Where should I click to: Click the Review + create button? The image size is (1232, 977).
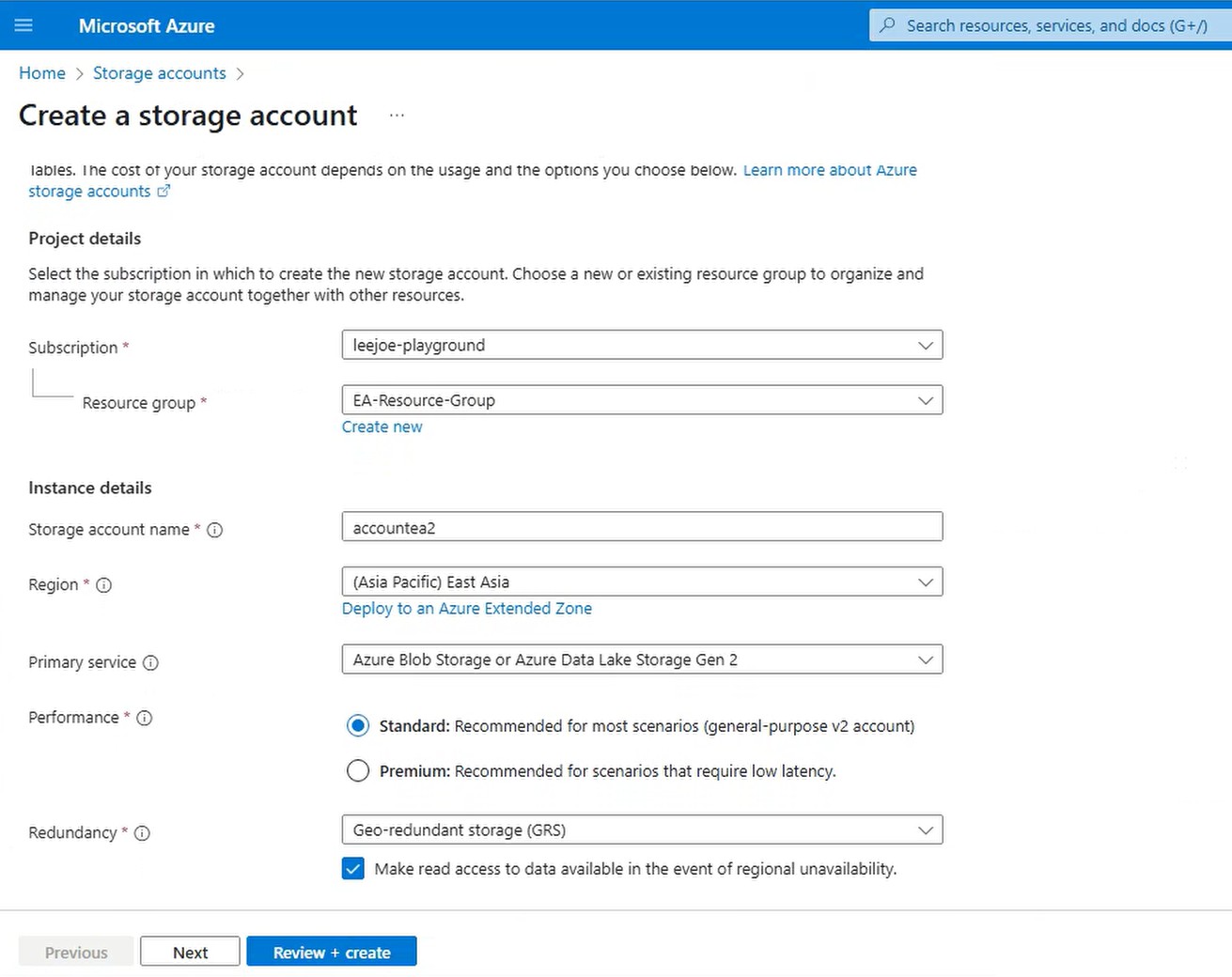pos(332,952)
